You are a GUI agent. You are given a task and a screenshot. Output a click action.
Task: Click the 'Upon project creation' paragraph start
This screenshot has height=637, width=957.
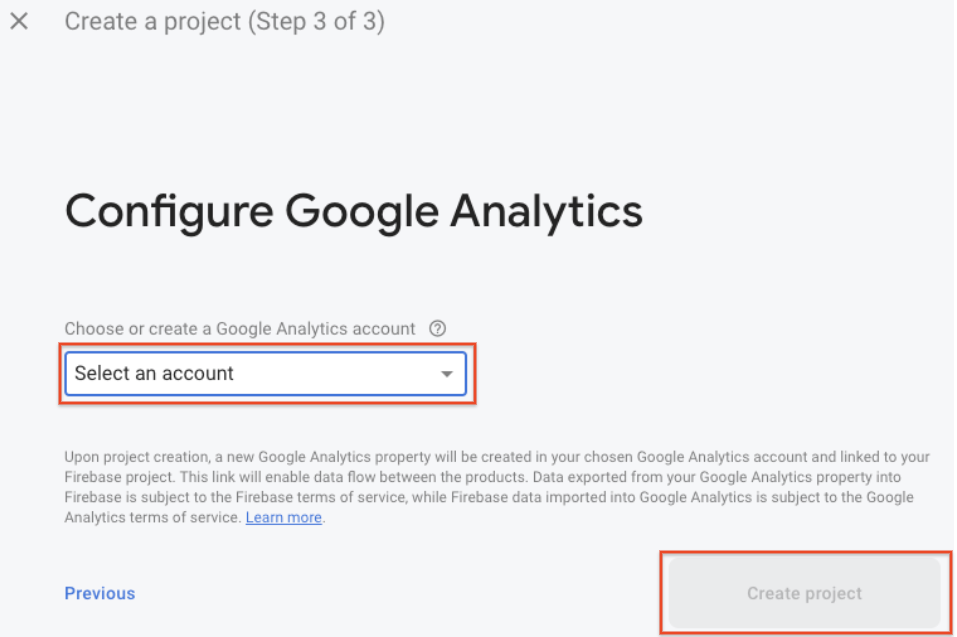pyautogui.click(x=118, y=457)
